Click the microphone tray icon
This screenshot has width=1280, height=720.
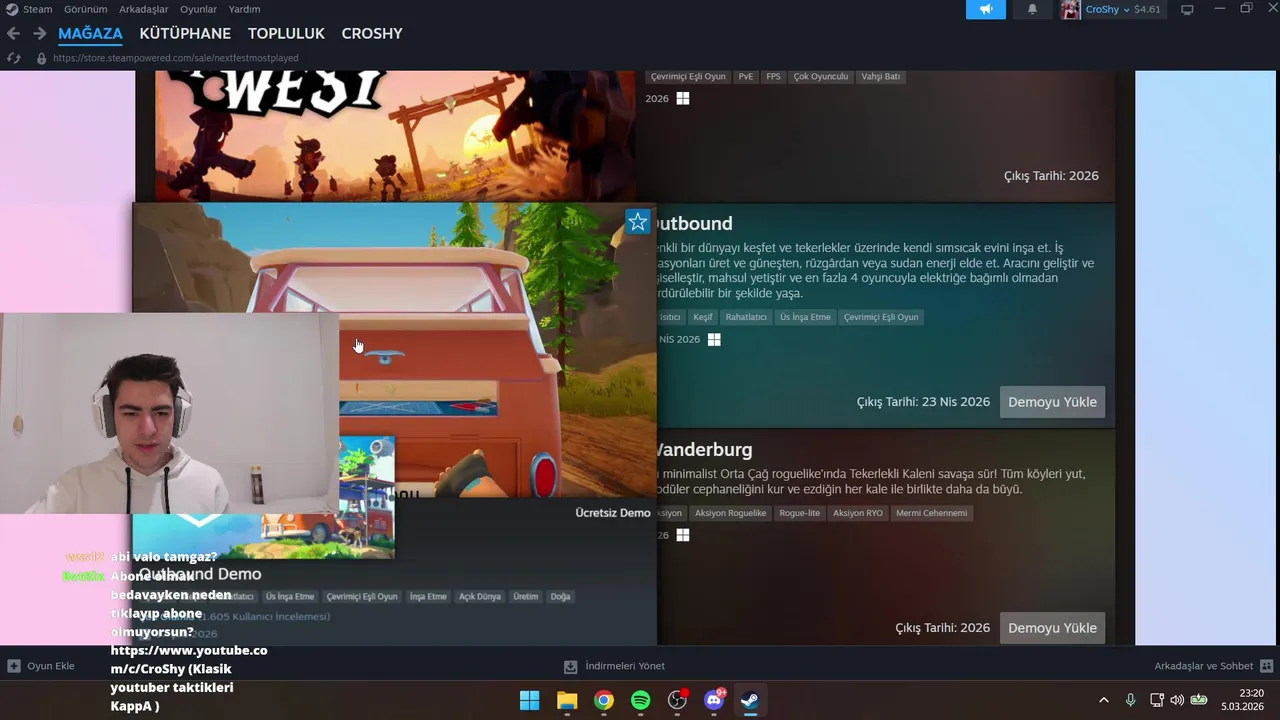tap(1130, 700)
